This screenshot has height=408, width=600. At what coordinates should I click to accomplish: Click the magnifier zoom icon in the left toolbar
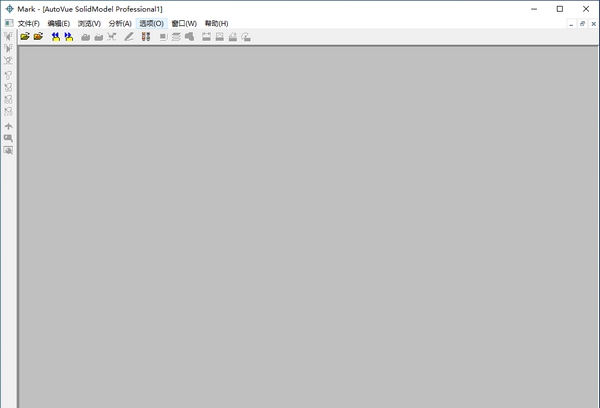[8, 138]
